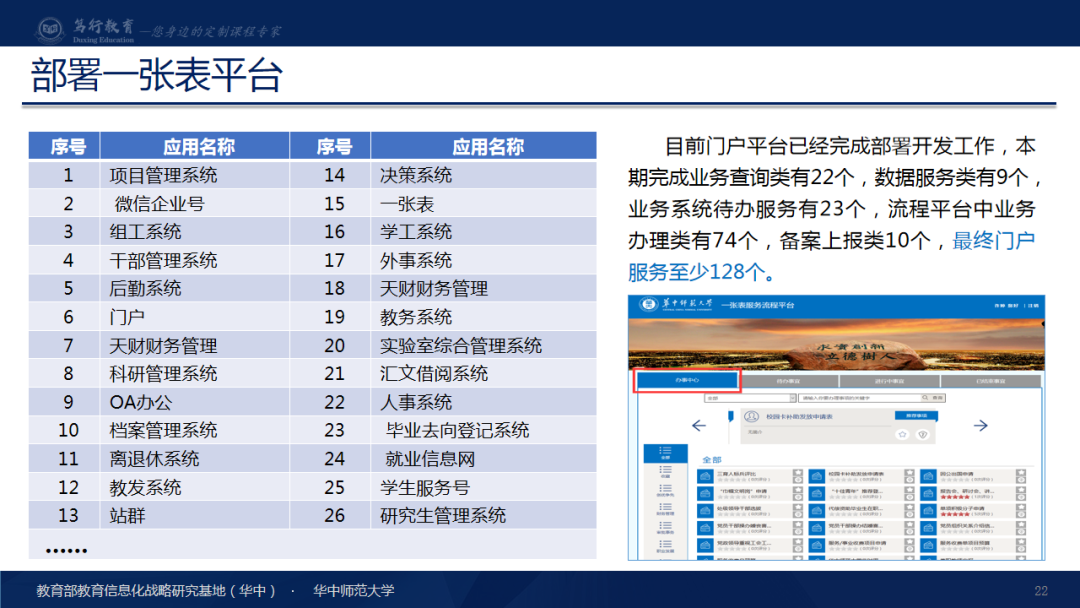Click the table cell 外事系统
This screenshot has width=1080, height=608.
point(416,260)
